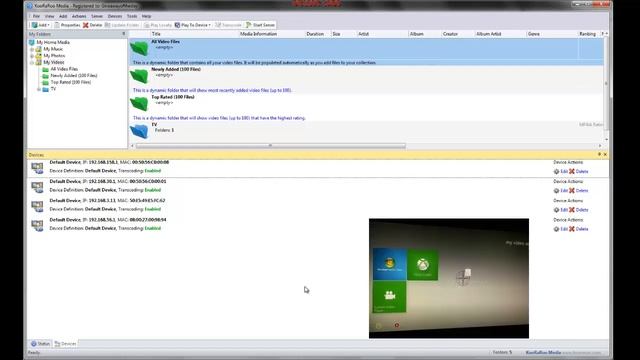Click blue TV folder icon in list
This screenshot has height=360, width=640.
[139, 131]
